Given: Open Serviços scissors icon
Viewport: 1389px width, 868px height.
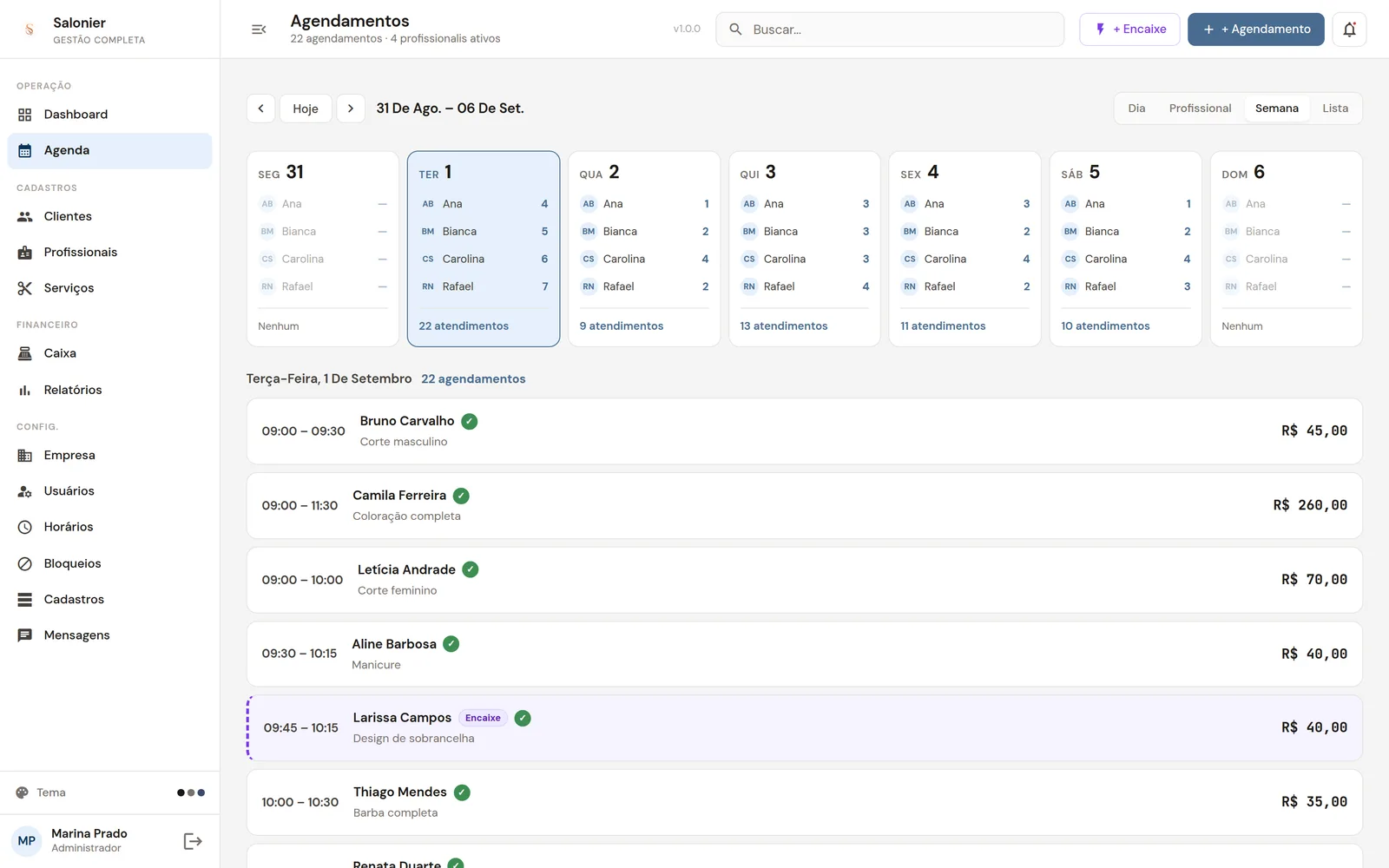Looking at the screenshot, I should pyautogui.click(x=25, y=288).
